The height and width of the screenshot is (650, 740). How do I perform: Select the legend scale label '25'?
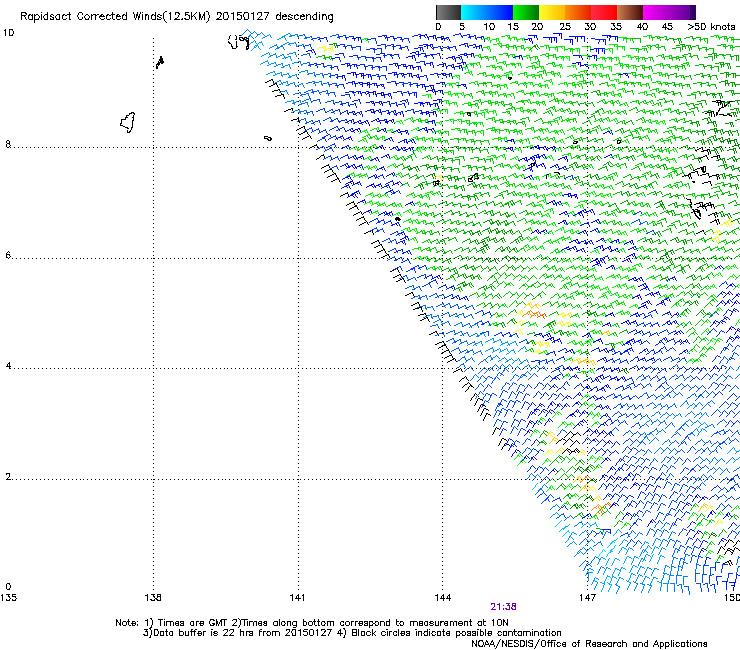tap(565, 27)
